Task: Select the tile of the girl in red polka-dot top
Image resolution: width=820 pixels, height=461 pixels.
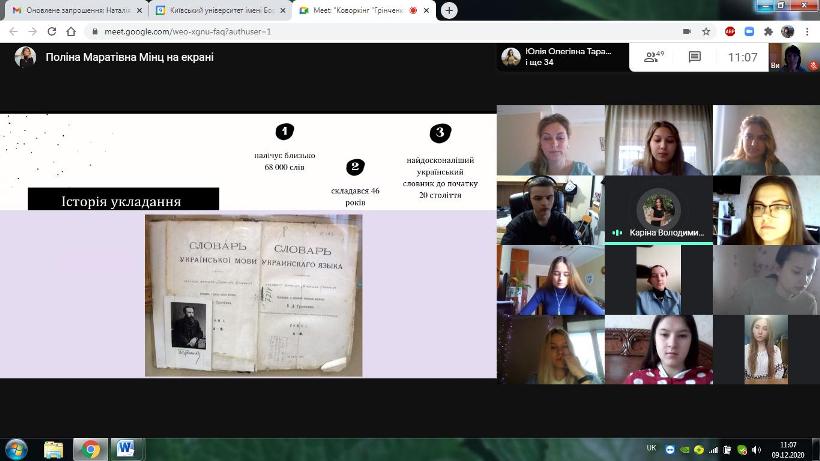Action: (658, 350)
